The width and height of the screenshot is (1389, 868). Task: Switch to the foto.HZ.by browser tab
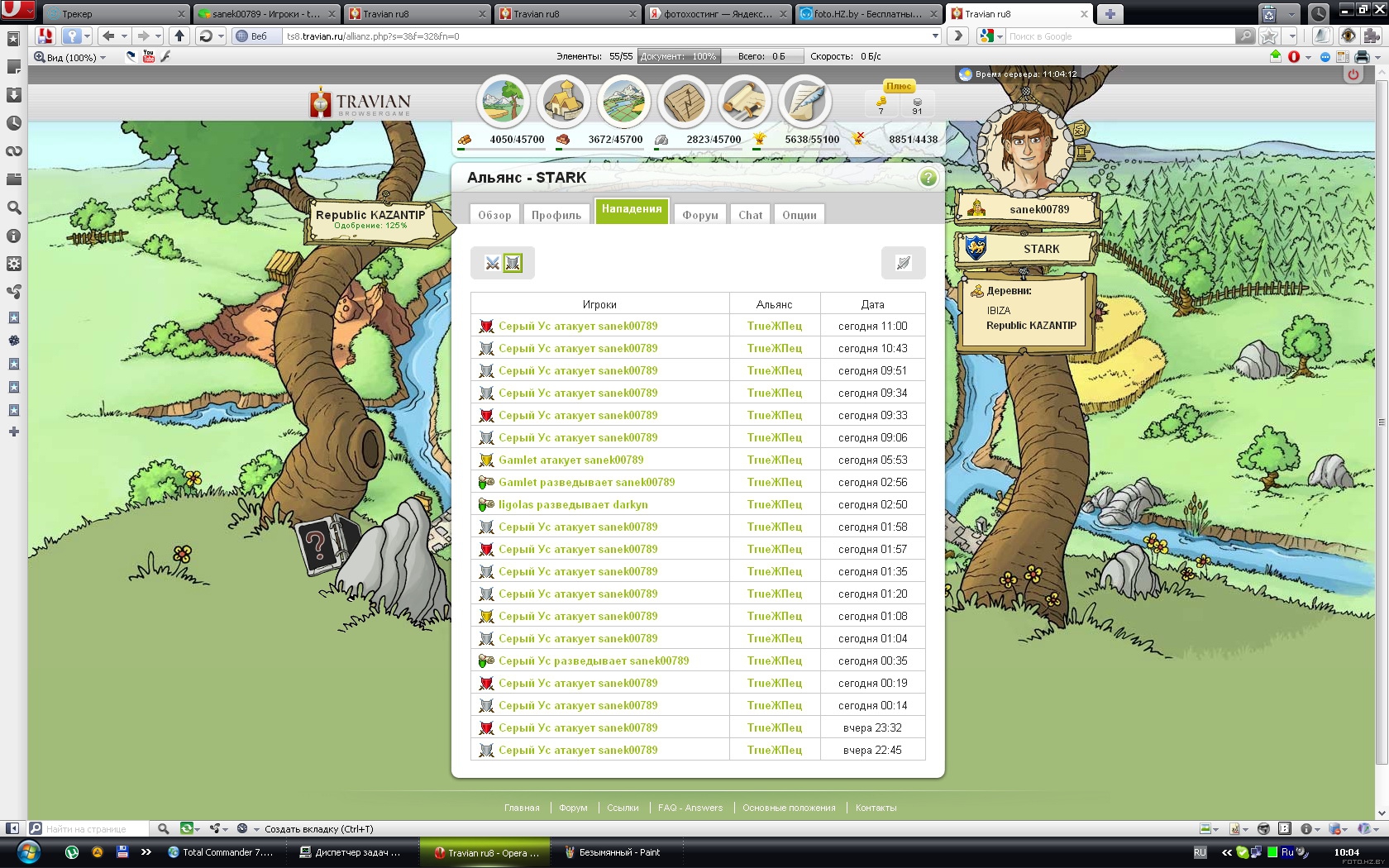[x=868, y=13]
